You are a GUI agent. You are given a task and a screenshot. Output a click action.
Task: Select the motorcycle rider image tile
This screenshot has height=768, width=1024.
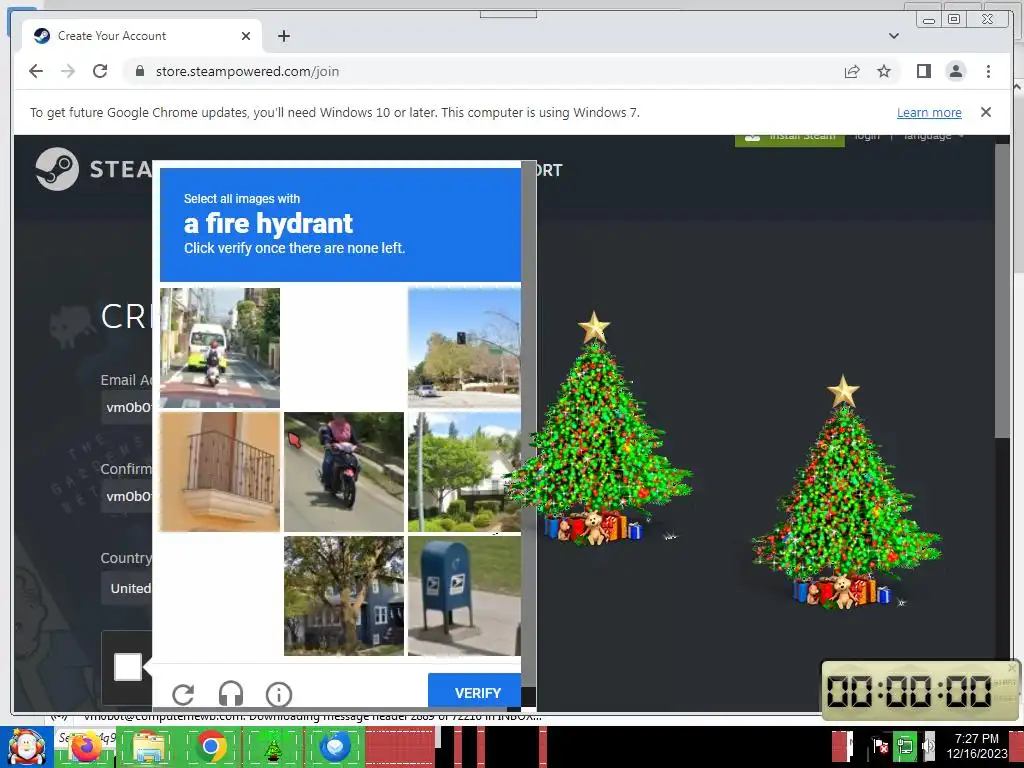pyautogui.click(x=344, y=472)
